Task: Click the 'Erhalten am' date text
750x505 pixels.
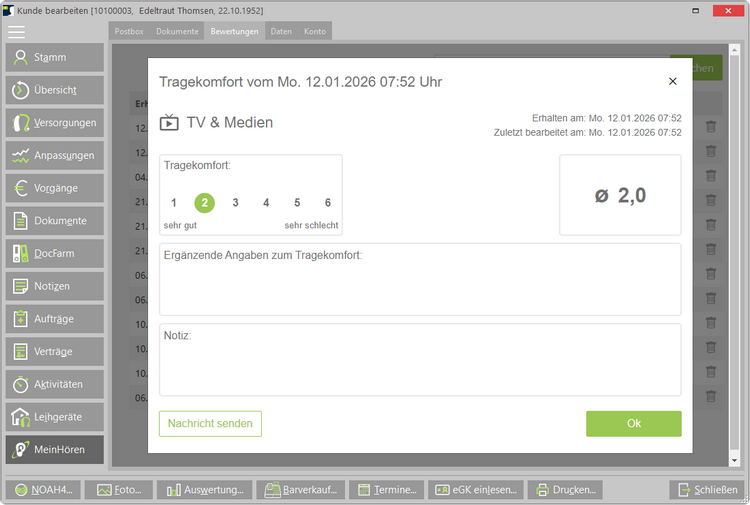Action: (607, 118)
